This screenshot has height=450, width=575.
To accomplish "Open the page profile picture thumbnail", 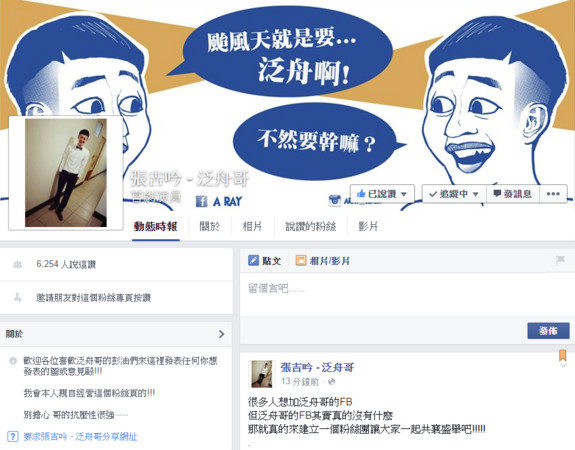I will (66, 172).
